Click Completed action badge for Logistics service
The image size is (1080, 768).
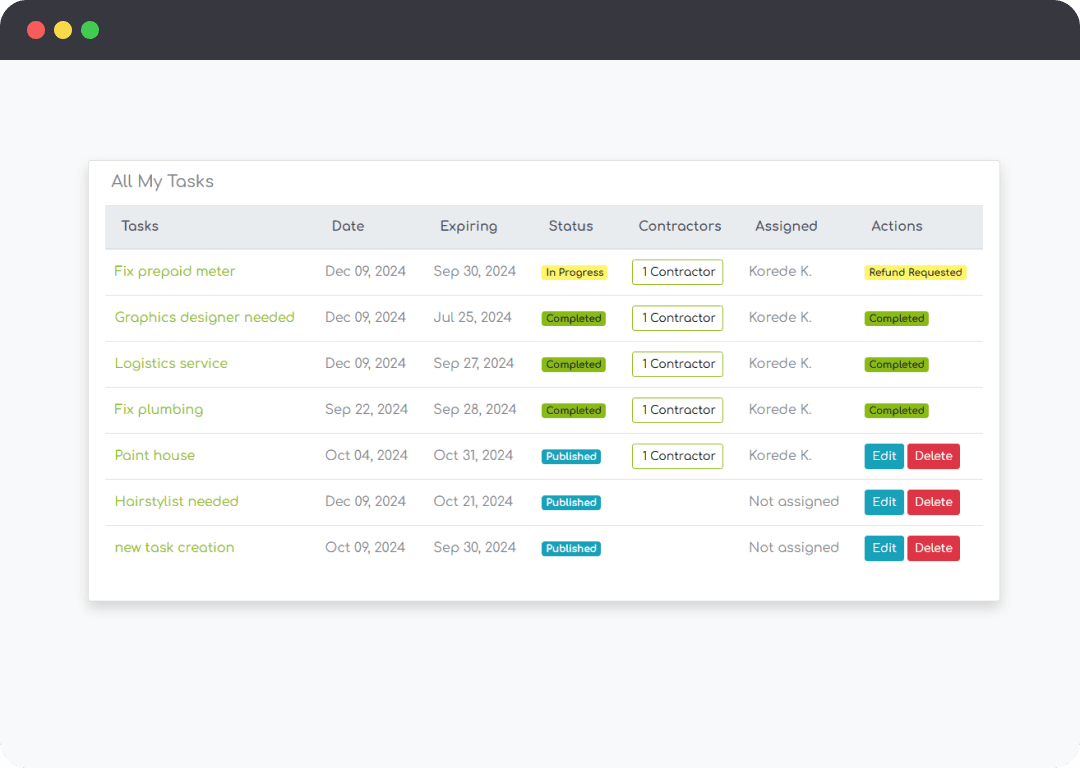tap(897, 364)
